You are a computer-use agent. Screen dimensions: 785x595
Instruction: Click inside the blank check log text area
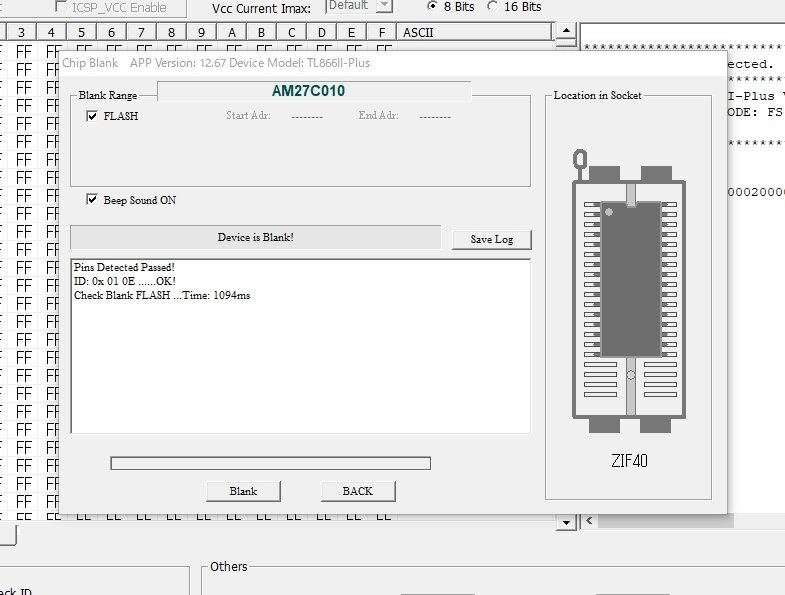(x=300, y=360)
